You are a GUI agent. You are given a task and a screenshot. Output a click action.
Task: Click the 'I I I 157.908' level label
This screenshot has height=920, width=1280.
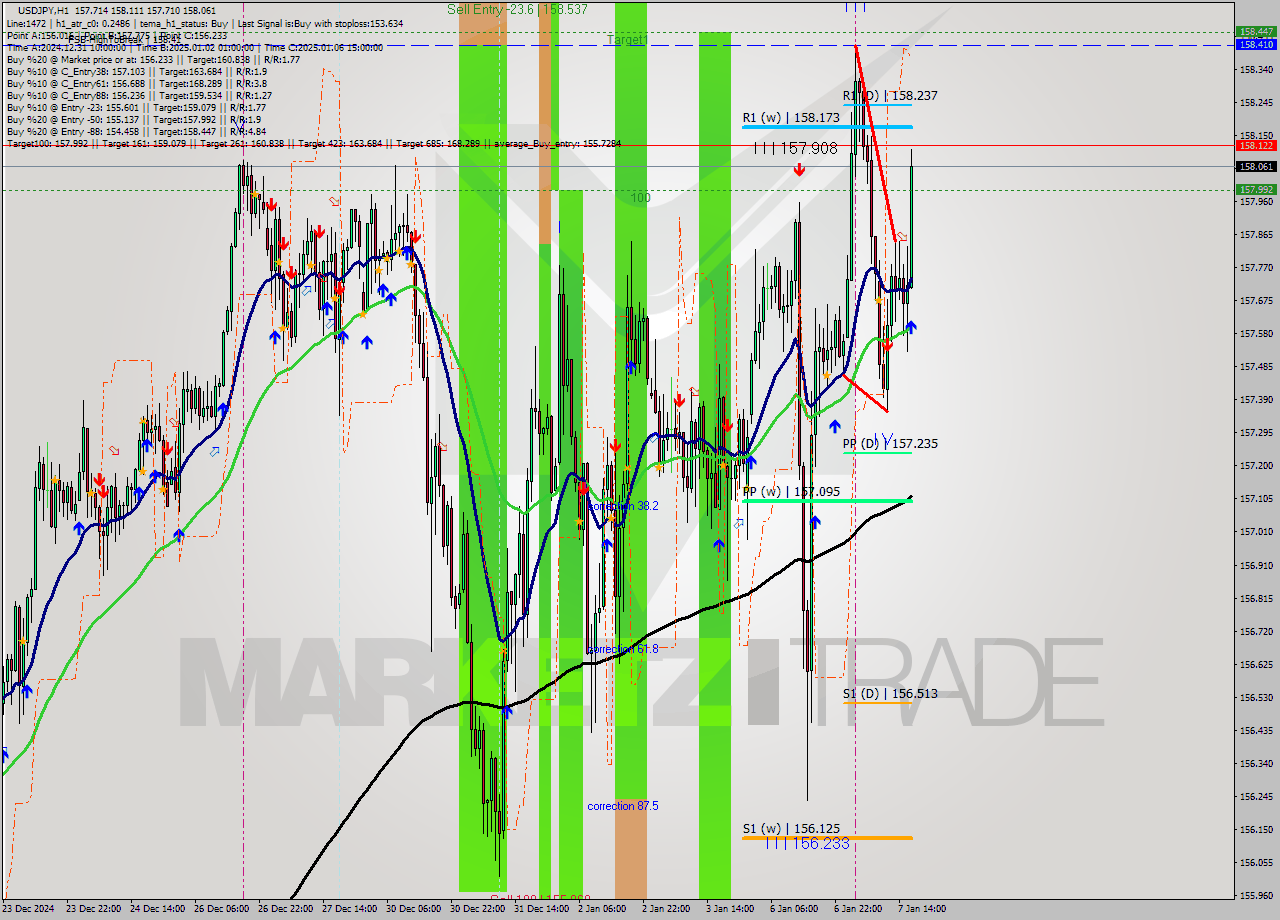pyautogui.click(x=796, y=148)
